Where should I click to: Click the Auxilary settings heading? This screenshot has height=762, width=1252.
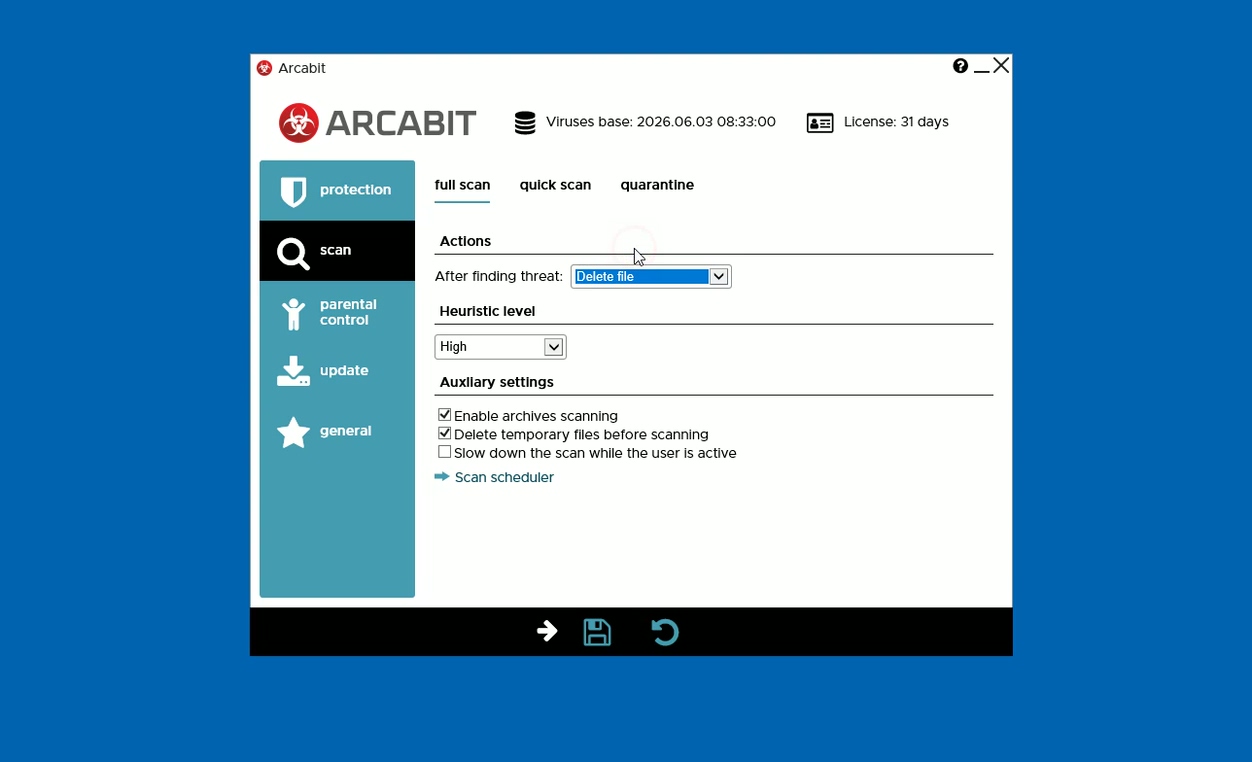pyautogui.click(x=497, y=382)
